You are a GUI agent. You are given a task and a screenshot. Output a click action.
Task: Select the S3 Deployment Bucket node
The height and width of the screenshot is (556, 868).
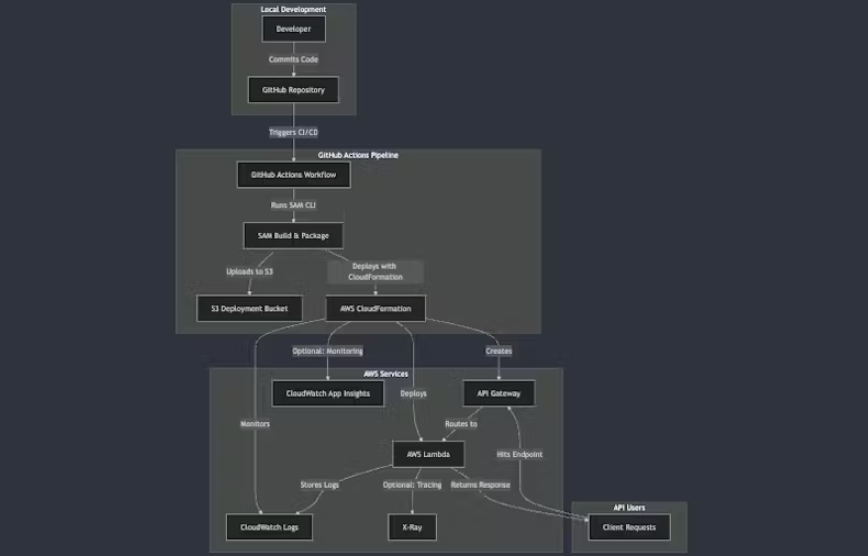tap(249, 308)
